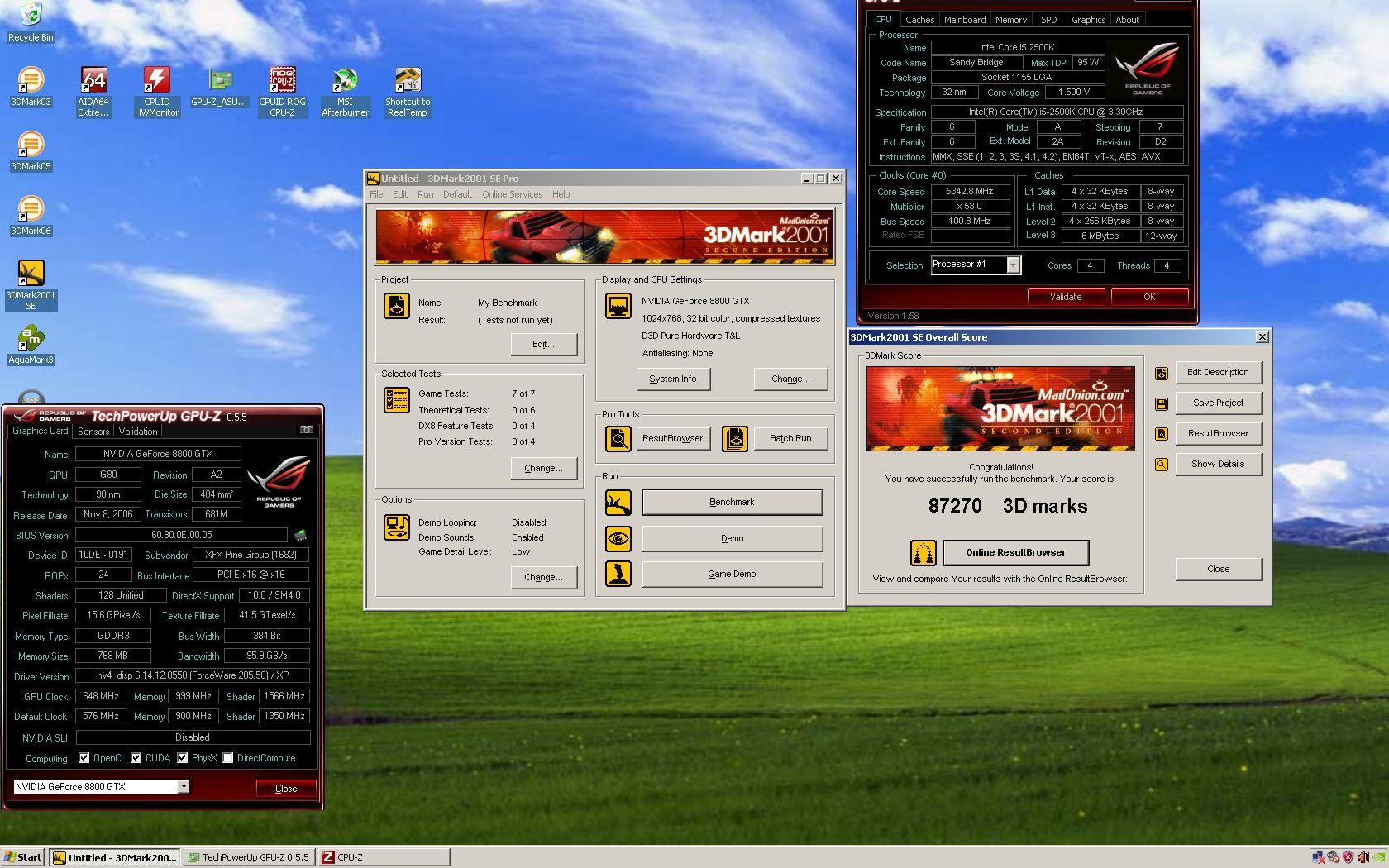1389x868 pixels.
Task: Open MSI Afterburner desktop icon
Action: [345, 92]
